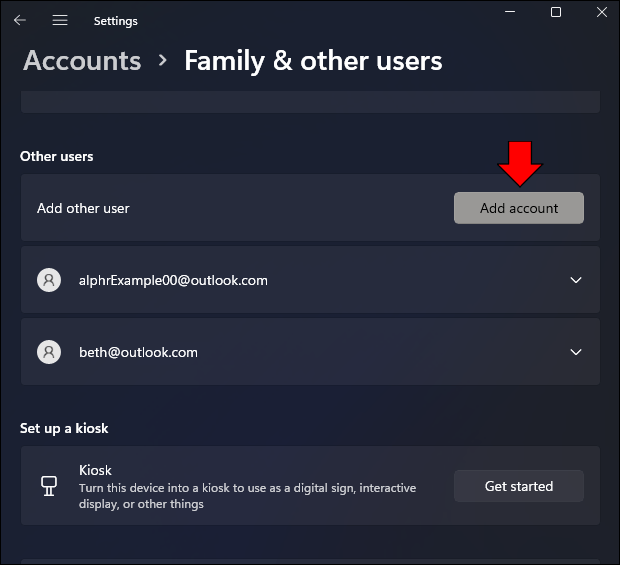Close the Settings window

coord(602,12)
